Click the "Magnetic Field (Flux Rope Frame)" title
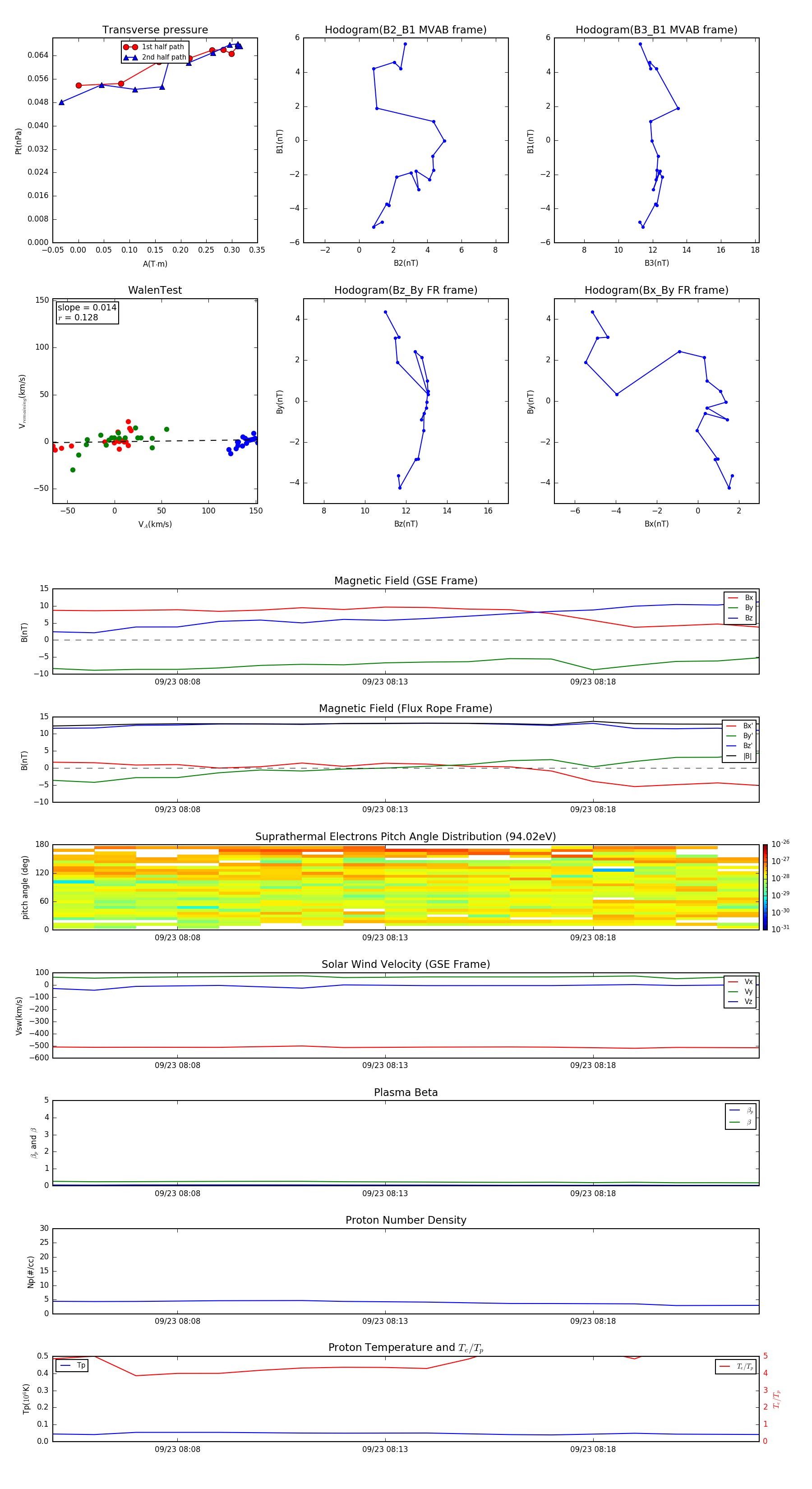Viewport: 812px width, 1489px height. pyautogui.click(x=406, y=709)
